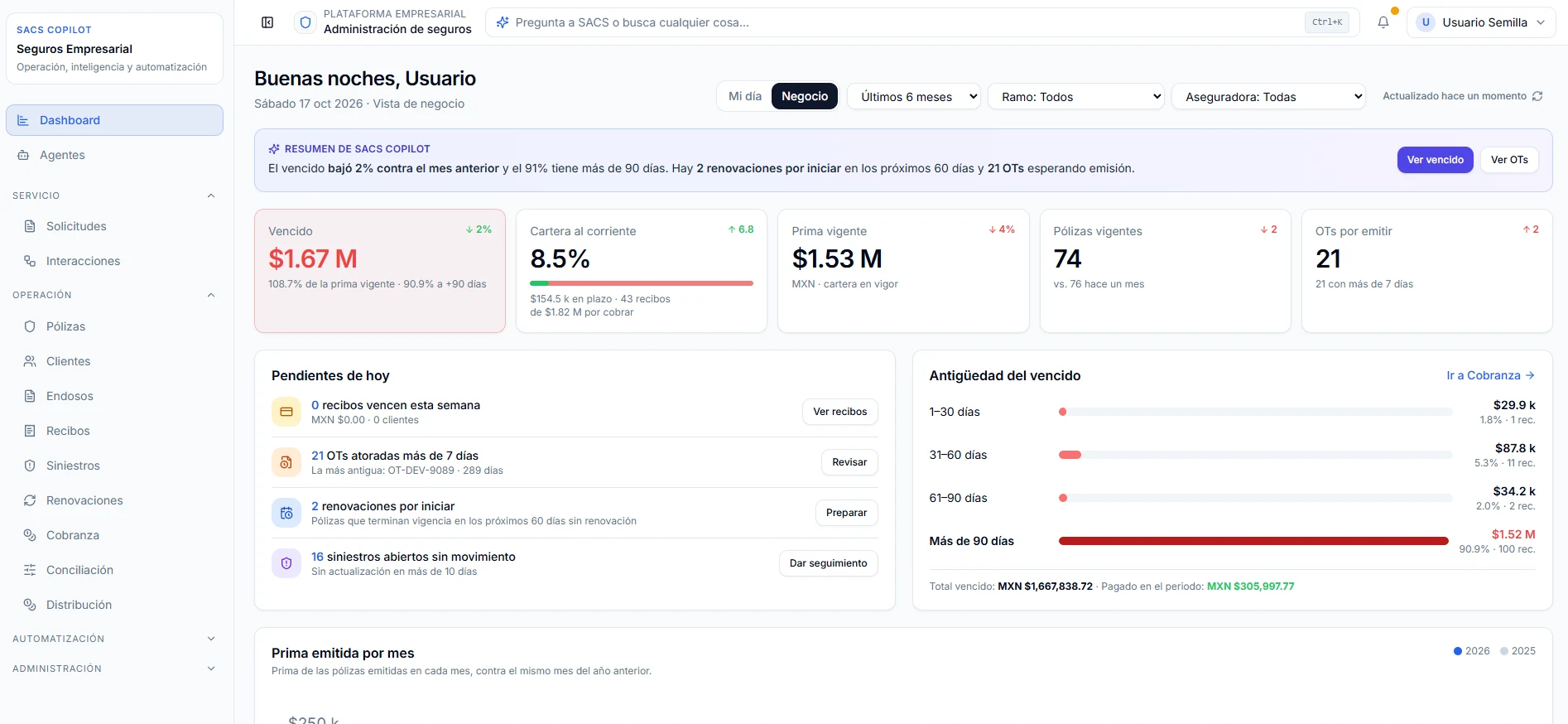Click the Pregunta a SACS search field
This screenshot has height=724, width=1568.
(922, 22)
